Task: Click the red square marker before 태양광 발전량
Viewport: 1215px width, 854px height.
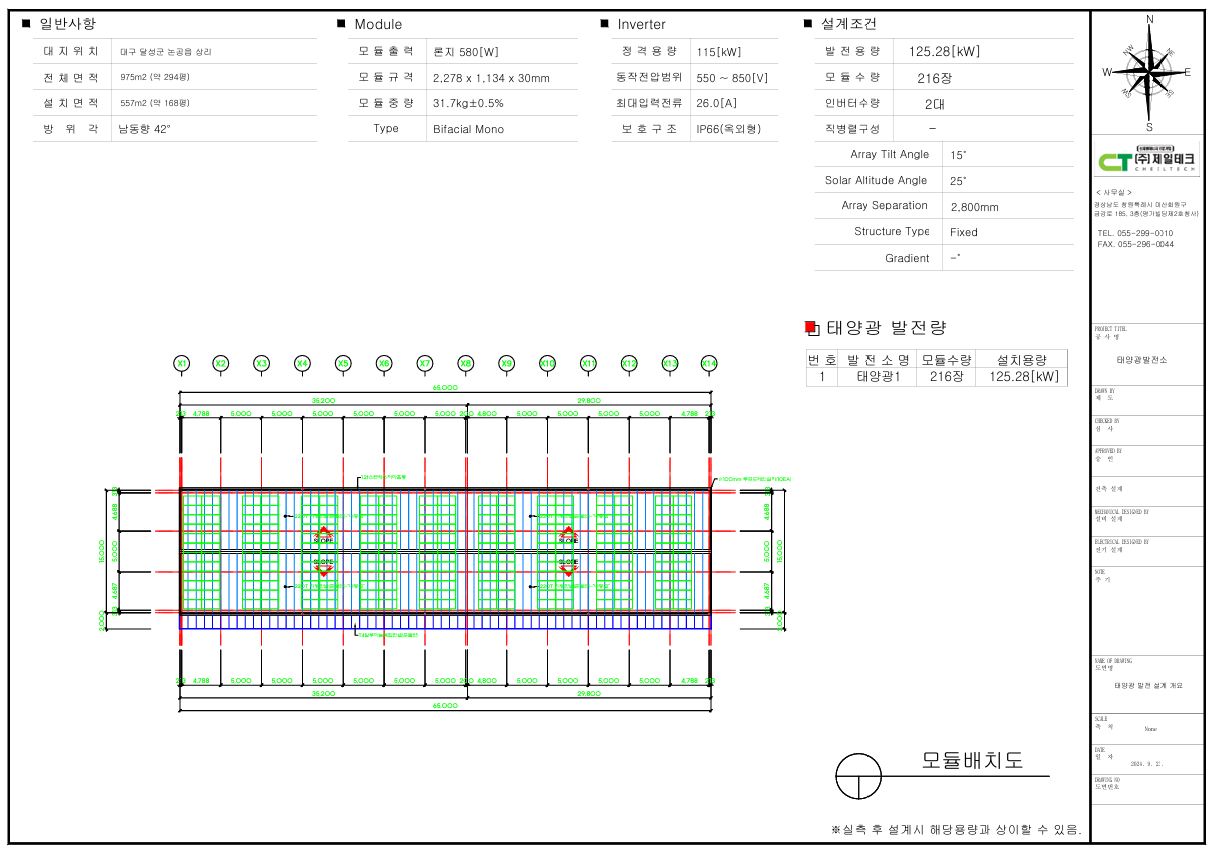Action: pyautogui.click(x=811, y=328)
